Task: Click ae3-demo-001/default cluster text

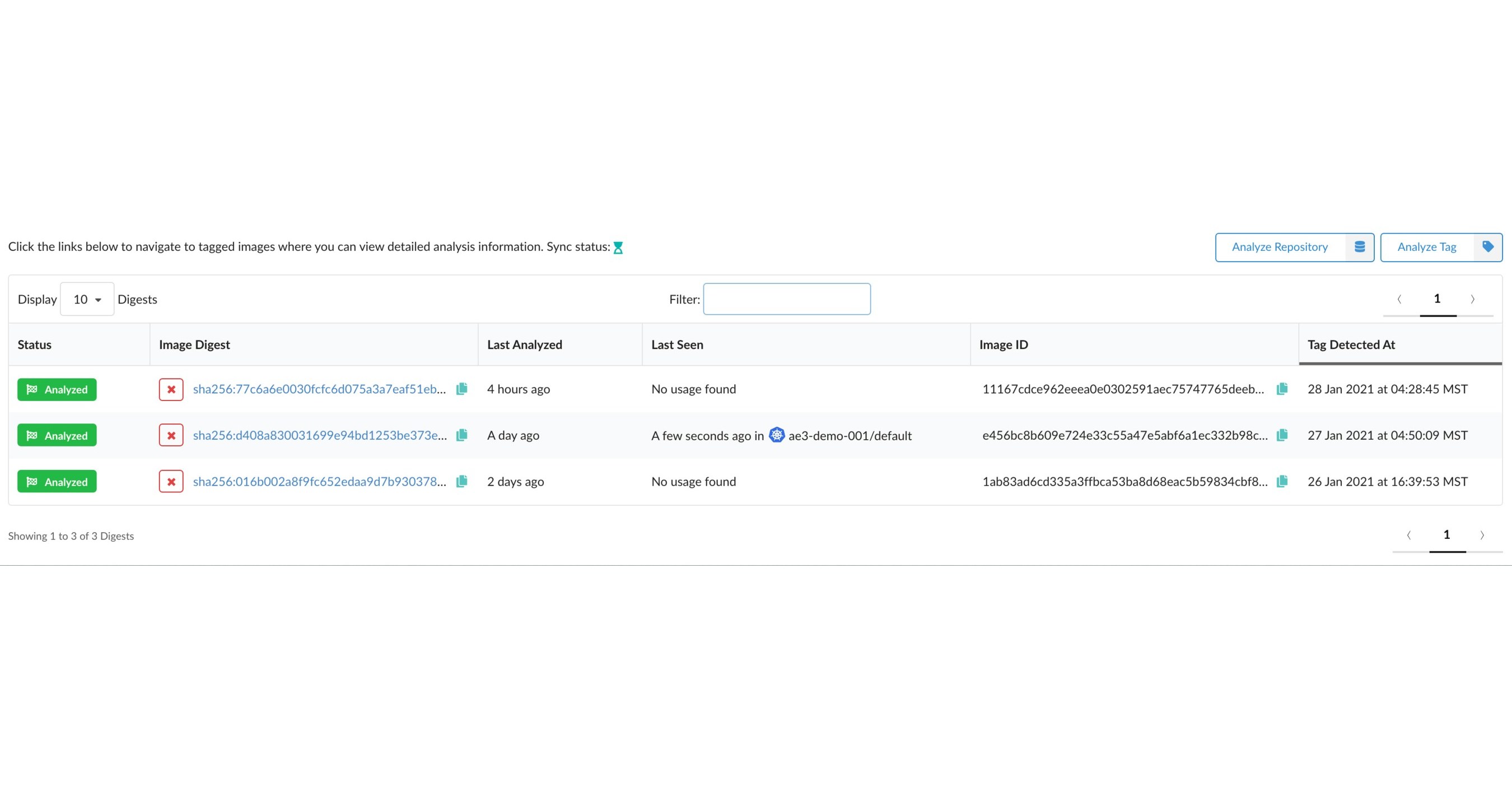Action: coord(850,436)
